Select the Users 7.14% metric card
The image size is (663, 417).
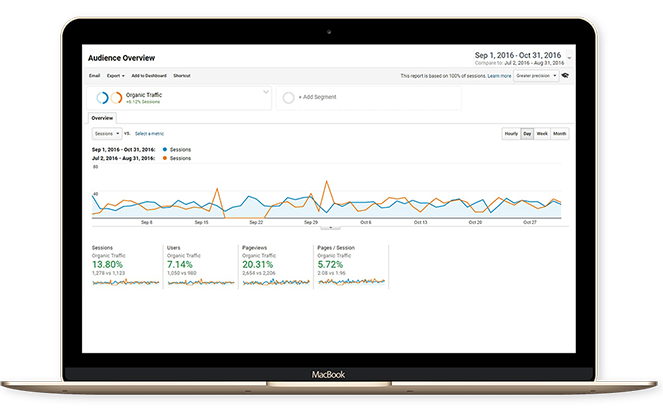coord(200,266)
